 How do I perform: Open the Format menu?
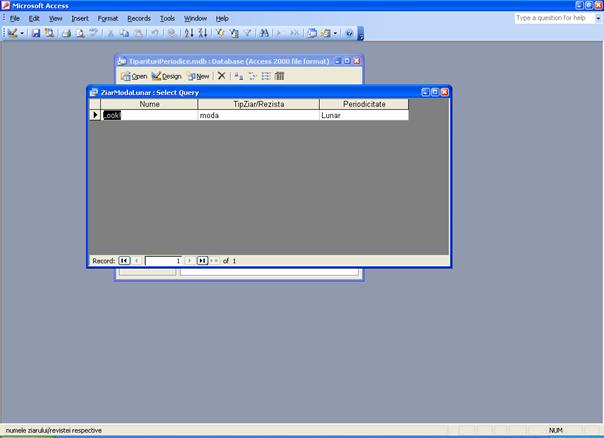tap(108, 18)
